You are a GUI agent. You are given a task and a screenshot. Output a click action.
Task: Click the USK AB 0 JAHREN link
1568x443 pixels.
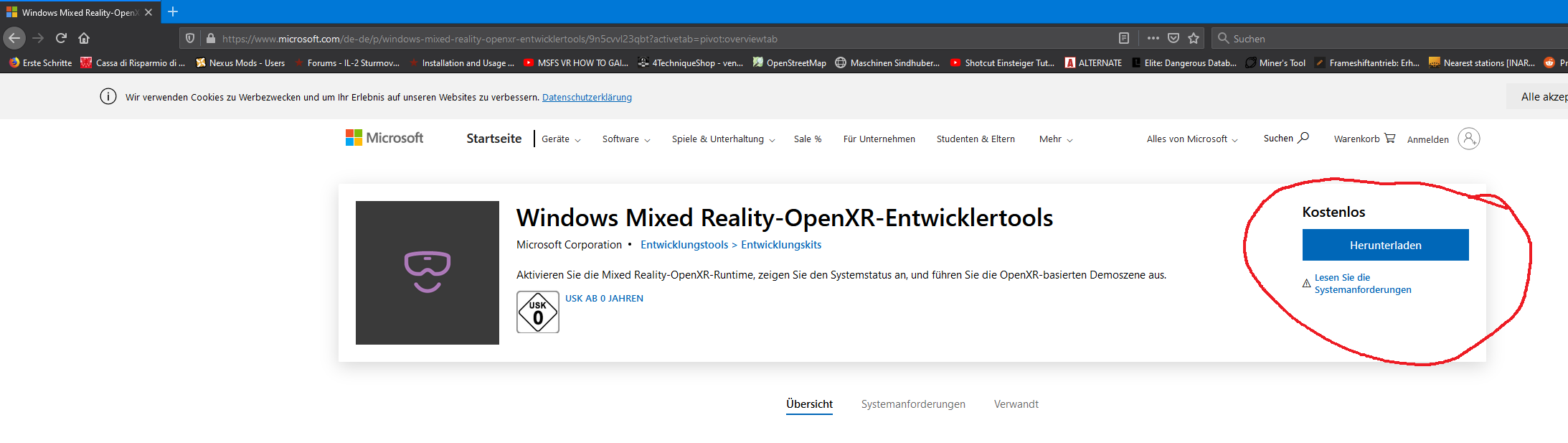(x=604, y=299)
